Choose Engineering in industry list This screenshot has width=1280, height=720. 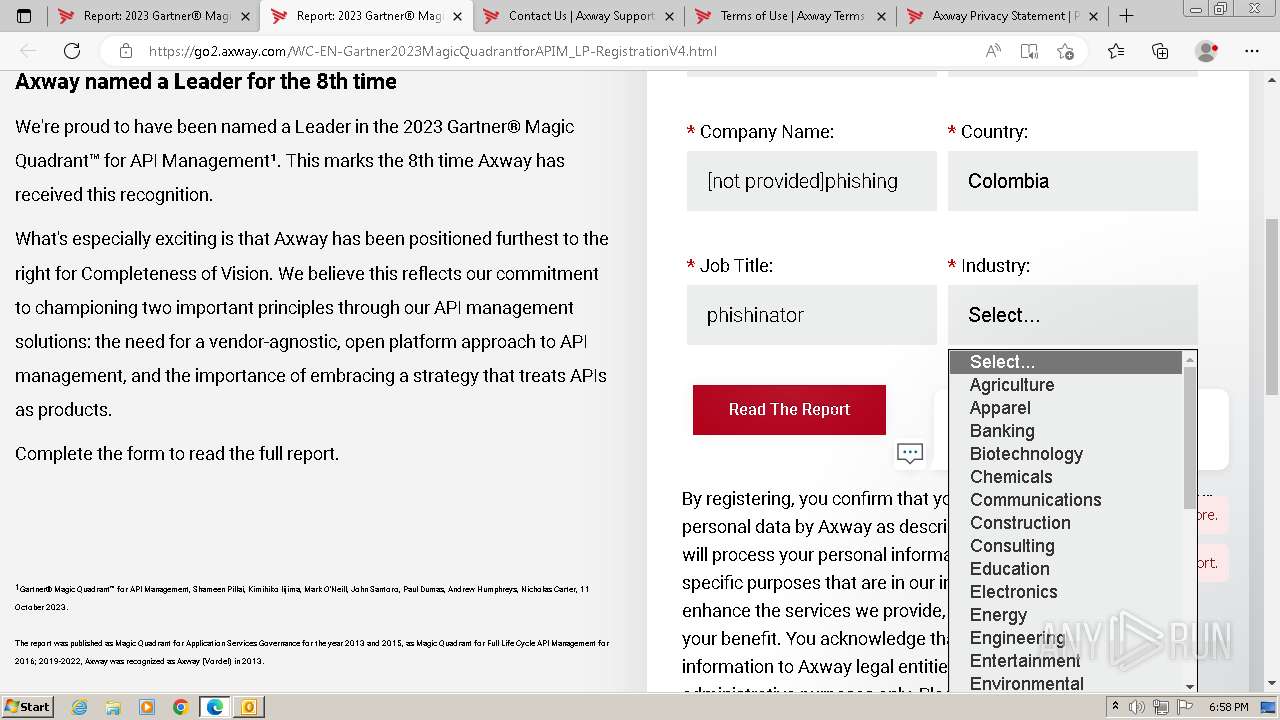1066,638
